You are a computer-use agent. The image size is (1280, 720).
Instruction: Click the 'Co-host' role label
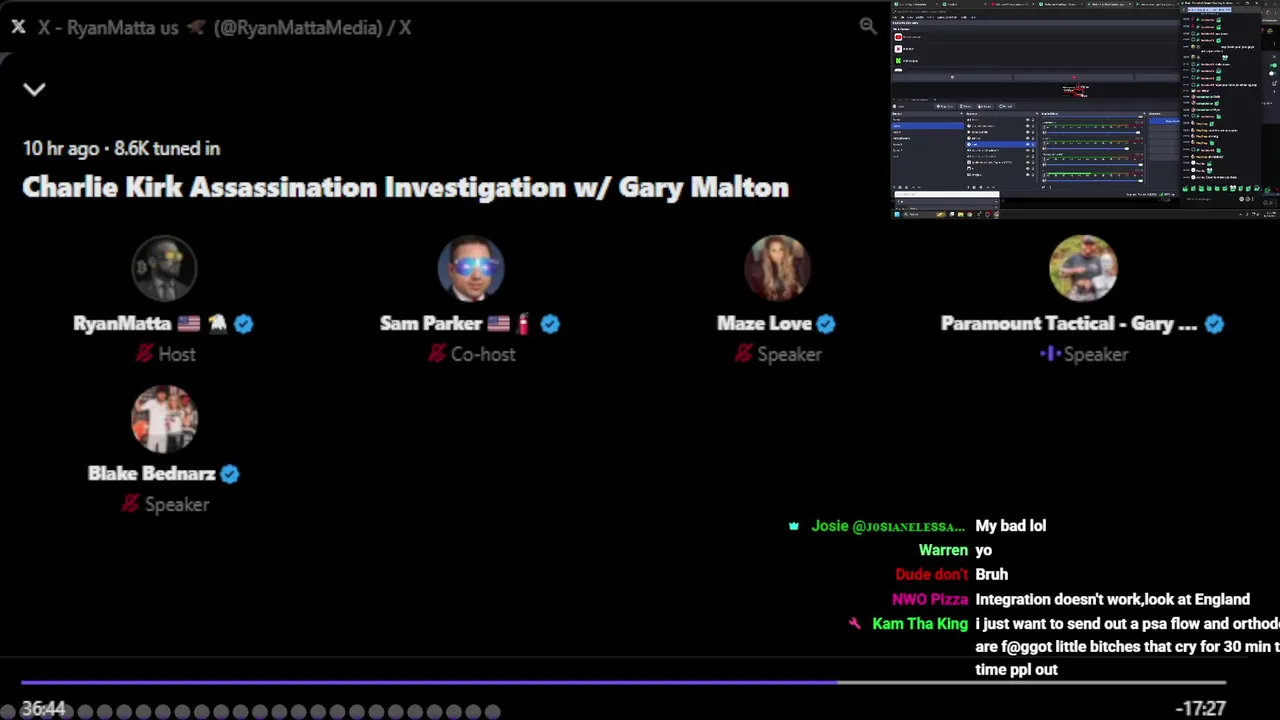483,354
